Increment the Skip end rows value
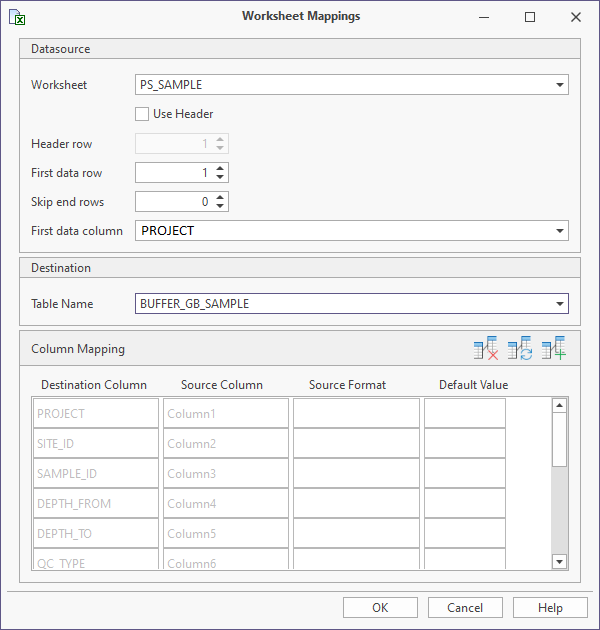Image resolution: width=600 pixels, height=630 pixels. pos(220,197)
